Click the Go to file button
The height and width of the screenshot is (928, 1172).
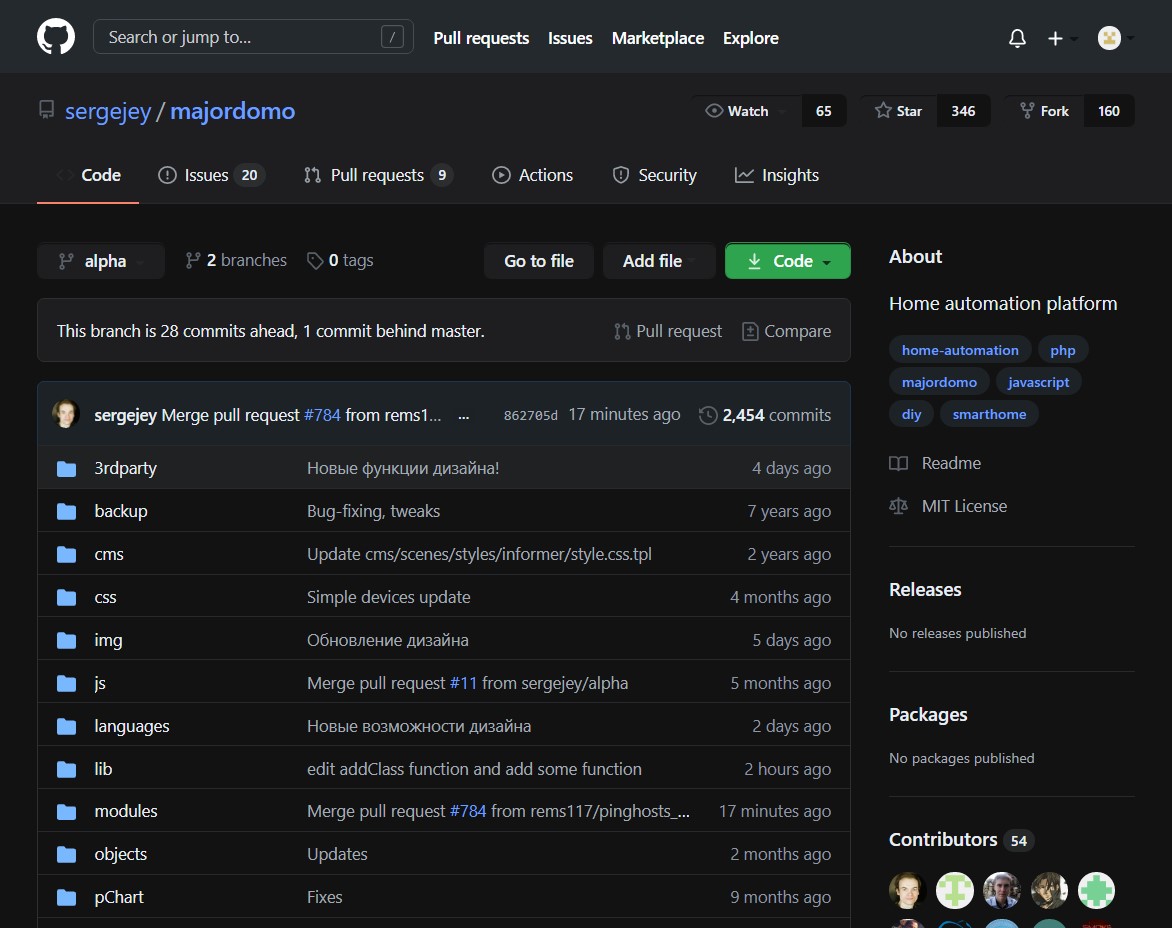point(538,261)
